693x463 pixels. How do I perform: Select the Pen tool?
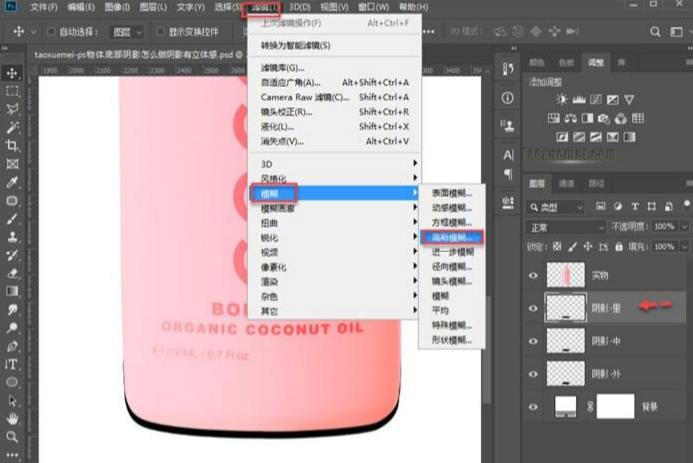coord(12,346)
